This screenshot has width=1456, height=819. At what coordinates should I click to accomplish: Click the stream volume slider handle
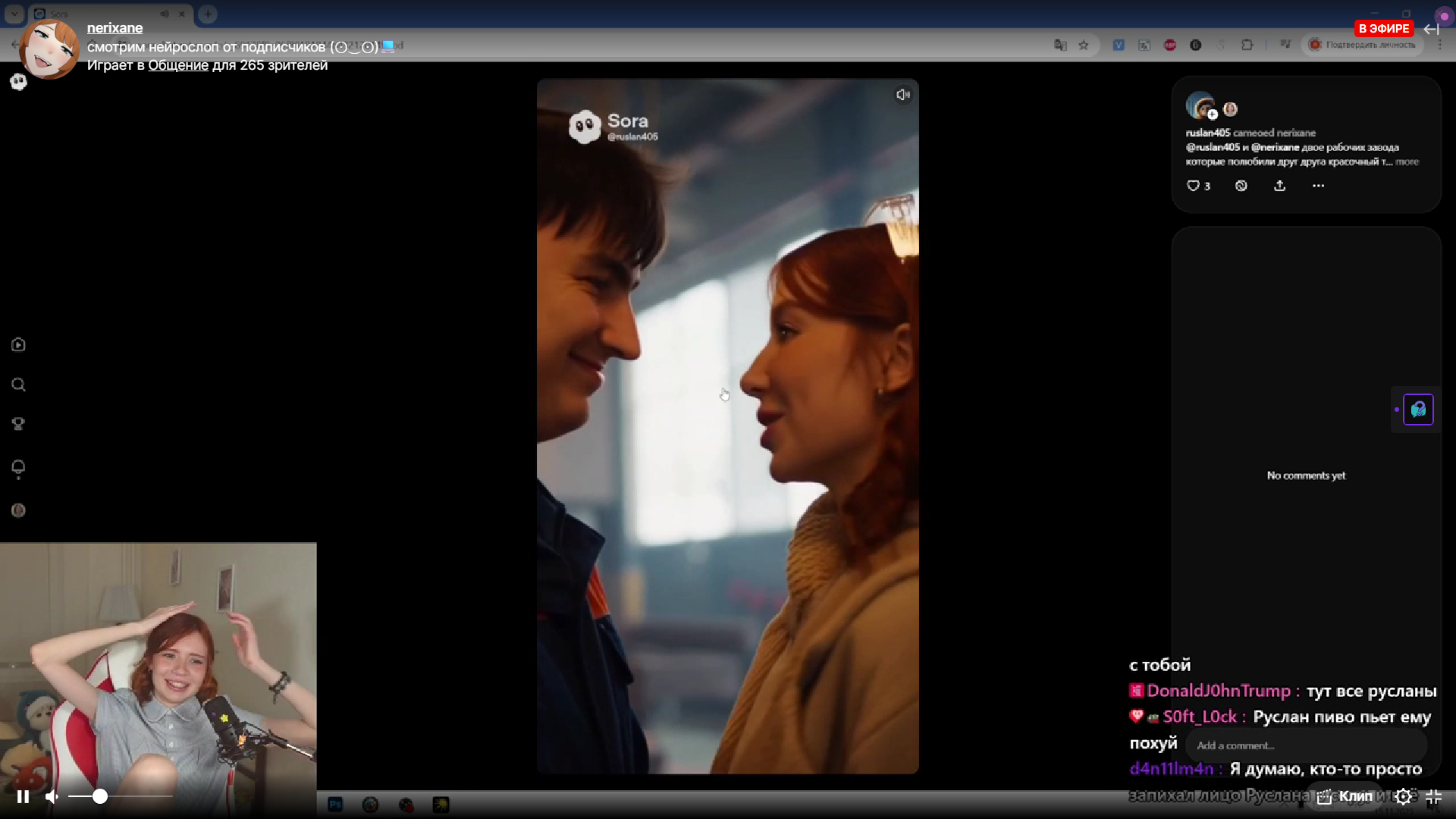click(x=100, y=796)
